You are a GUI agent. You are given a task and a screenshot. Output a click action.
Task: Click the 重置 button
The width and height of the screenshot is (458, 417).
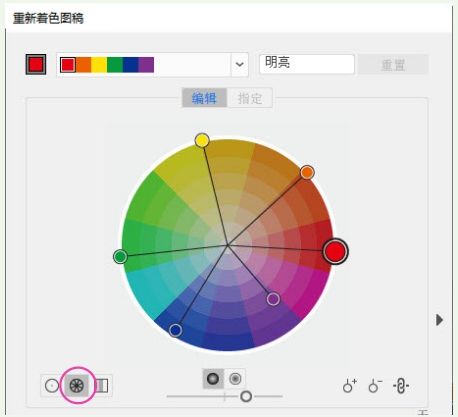(393, 64)
